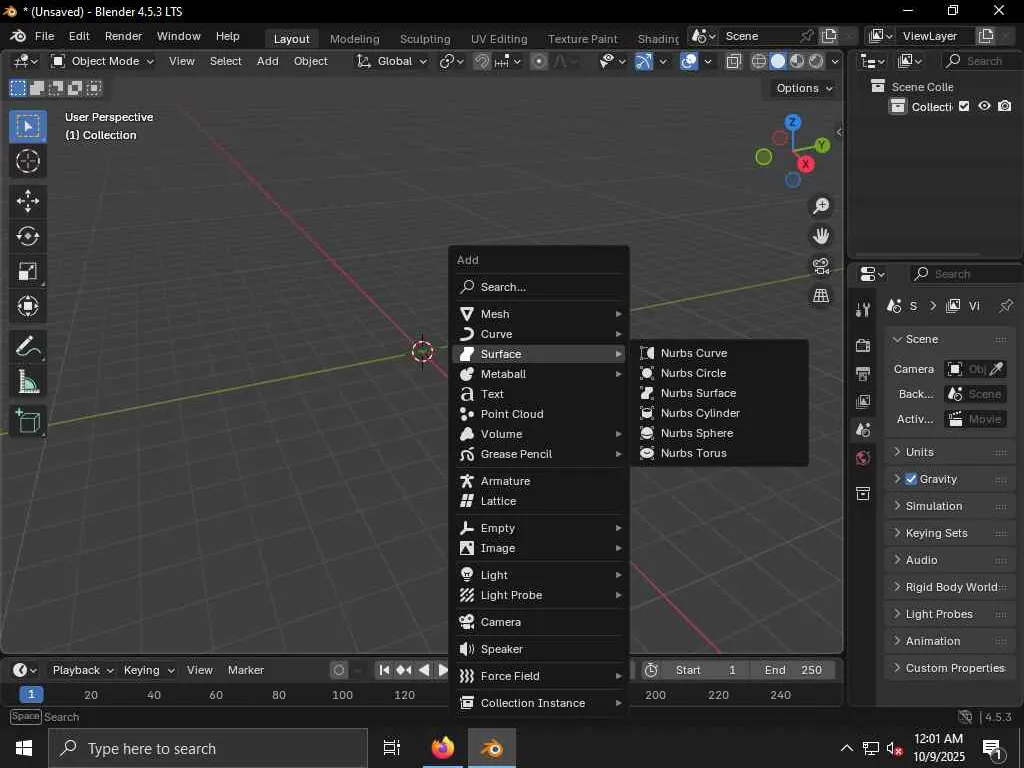Viewport: 1024px width, 768px height.
Task: Open the Collection properties tab
Action: (x=863, y=493)
